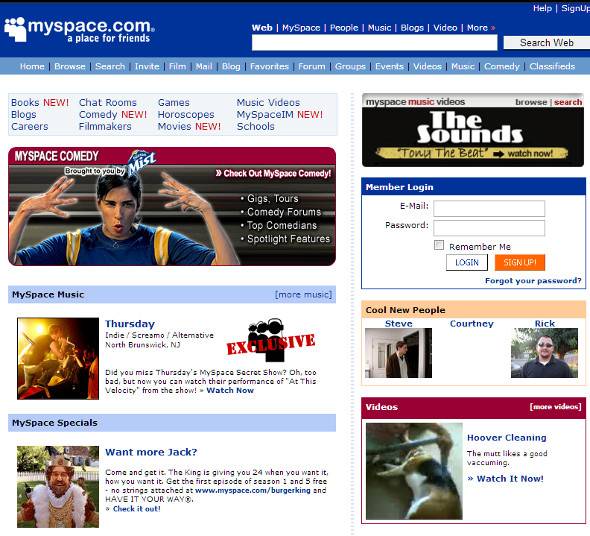590x536 pixels.
Task: Click The Sounds music video banner
Action: click(473, 137)
